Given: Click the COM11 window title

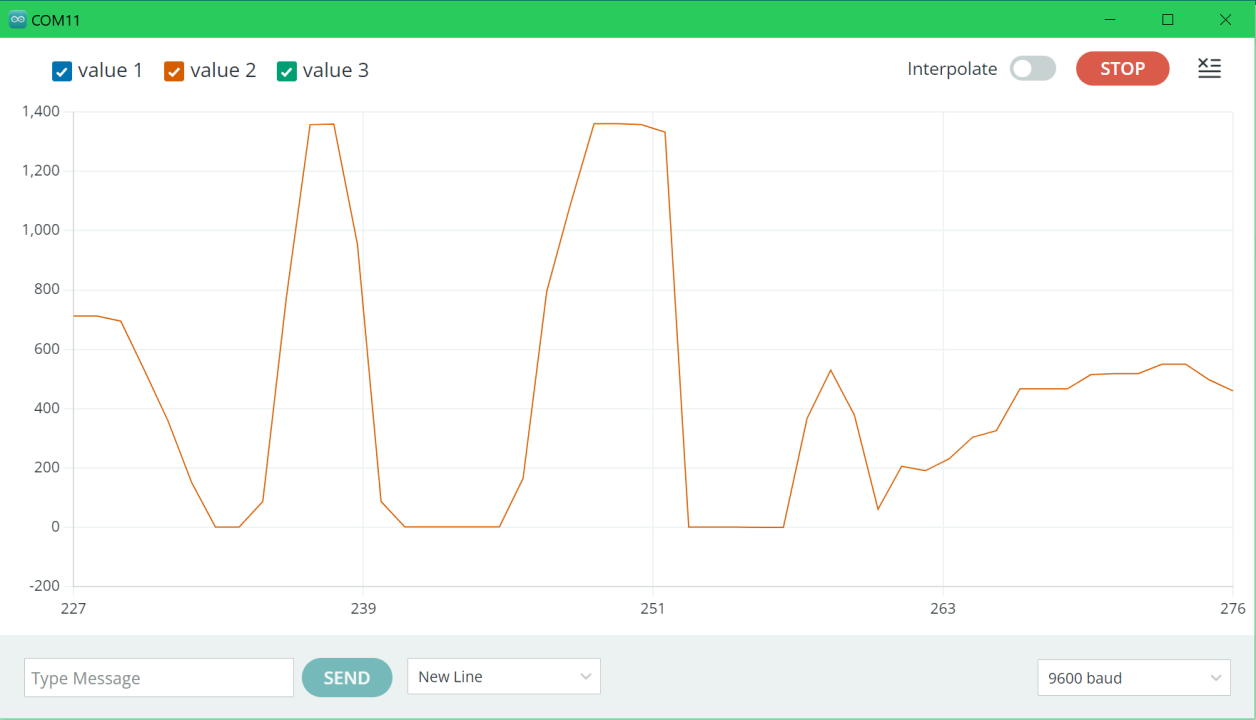Looking at the screenshot, I should coord(56,20).
